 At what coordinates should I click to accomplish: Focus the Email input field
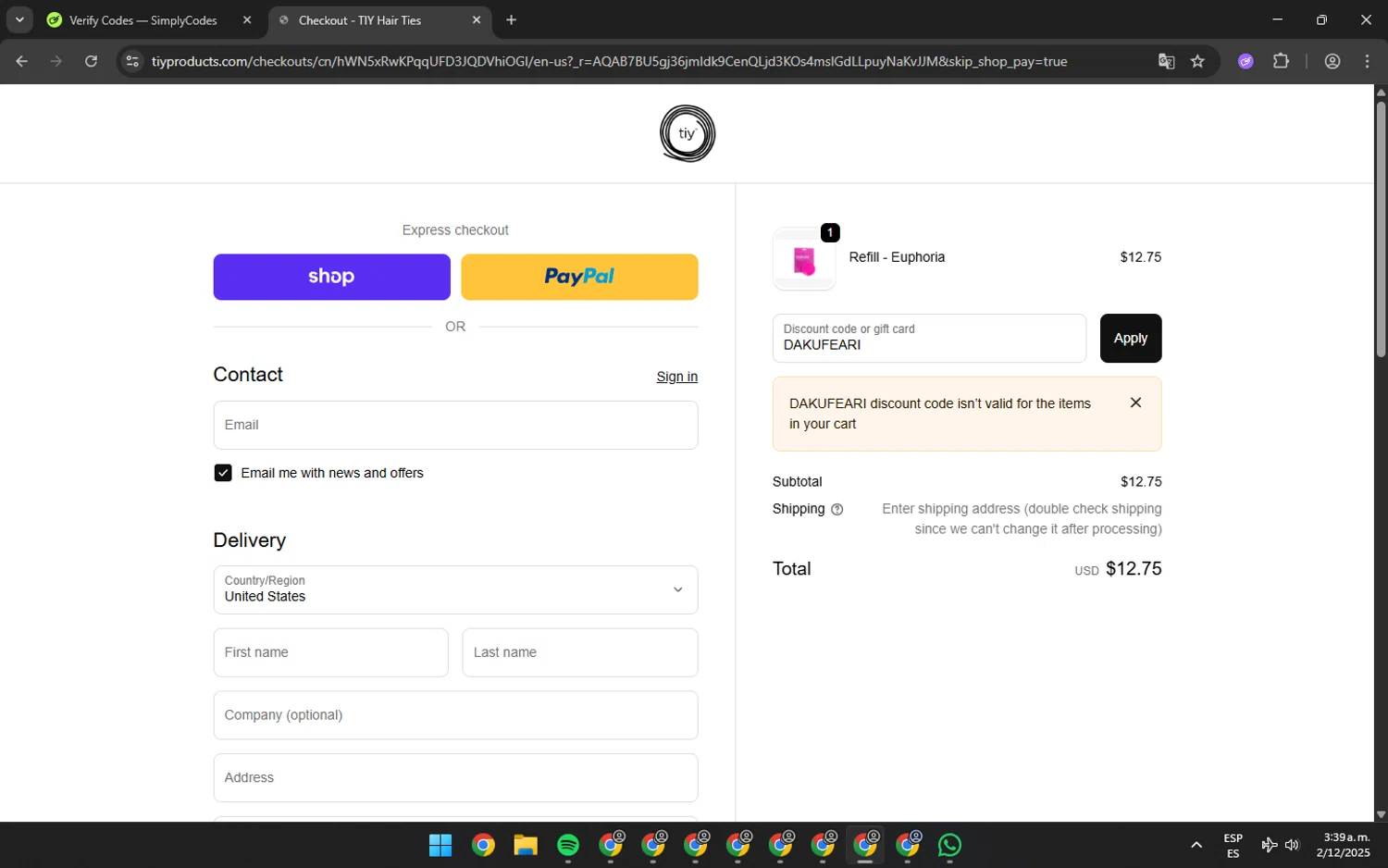(455, 425)
